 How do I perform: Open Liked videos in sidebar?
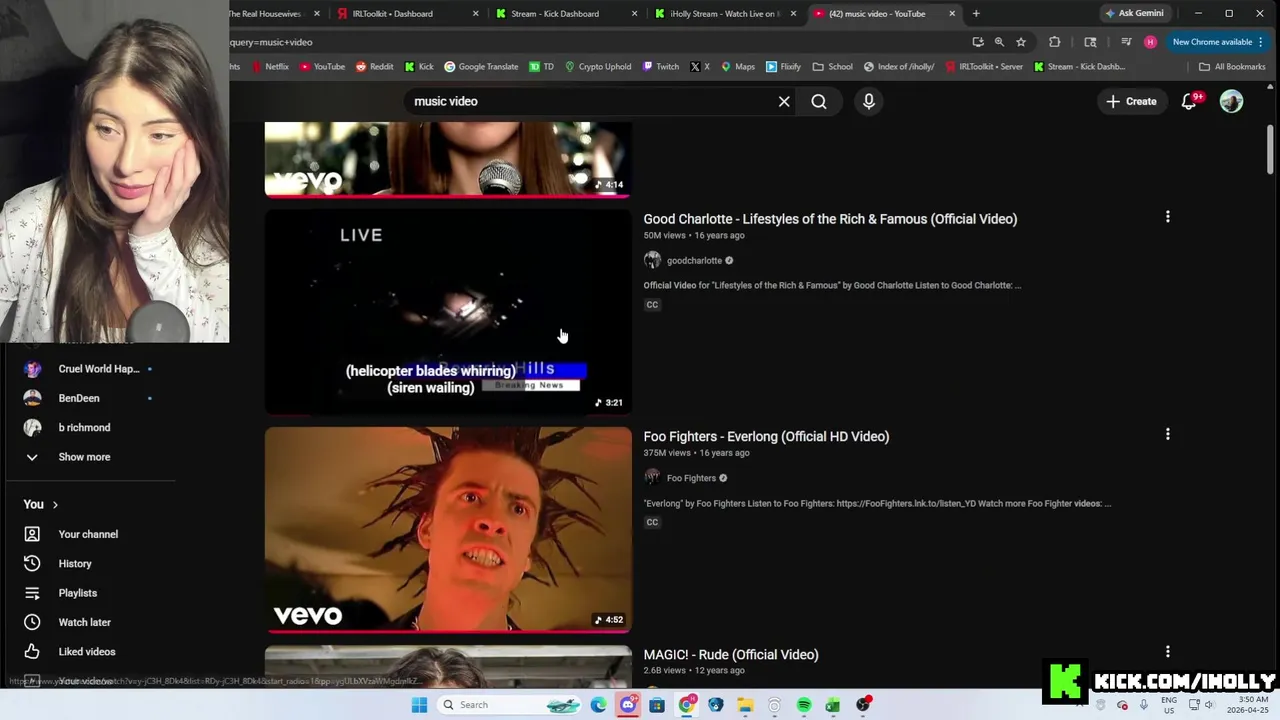(x=87, y=652)
